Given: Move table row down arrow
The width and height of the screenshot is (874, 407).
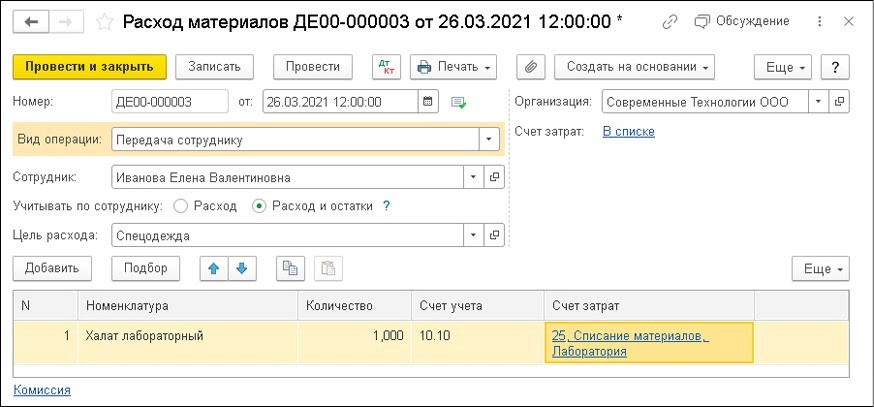Looking at the screenshot, I should [x=242, y=268].
